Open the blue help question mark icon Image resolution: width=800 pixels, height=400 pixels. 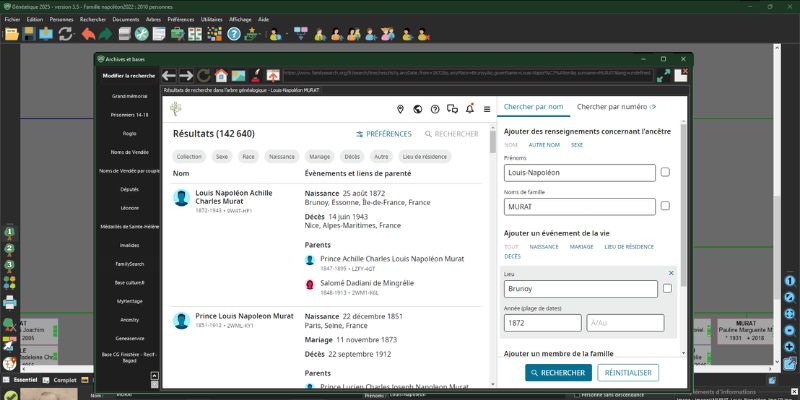click(234, 34)
